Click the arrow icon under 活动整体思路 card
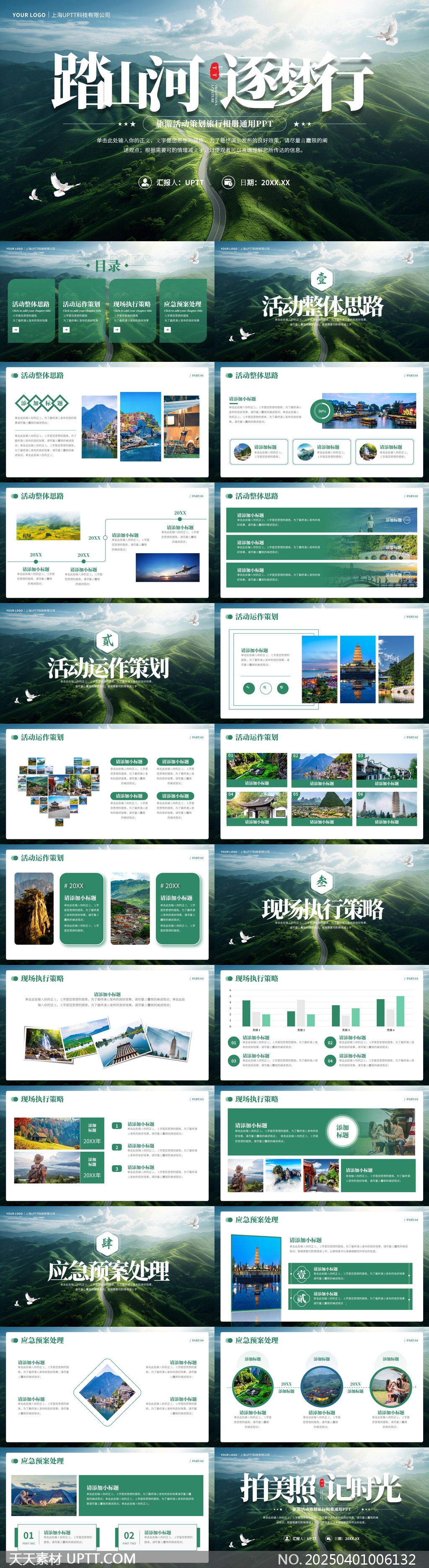This screenshot has height=1568, width=429. [16, 330]
